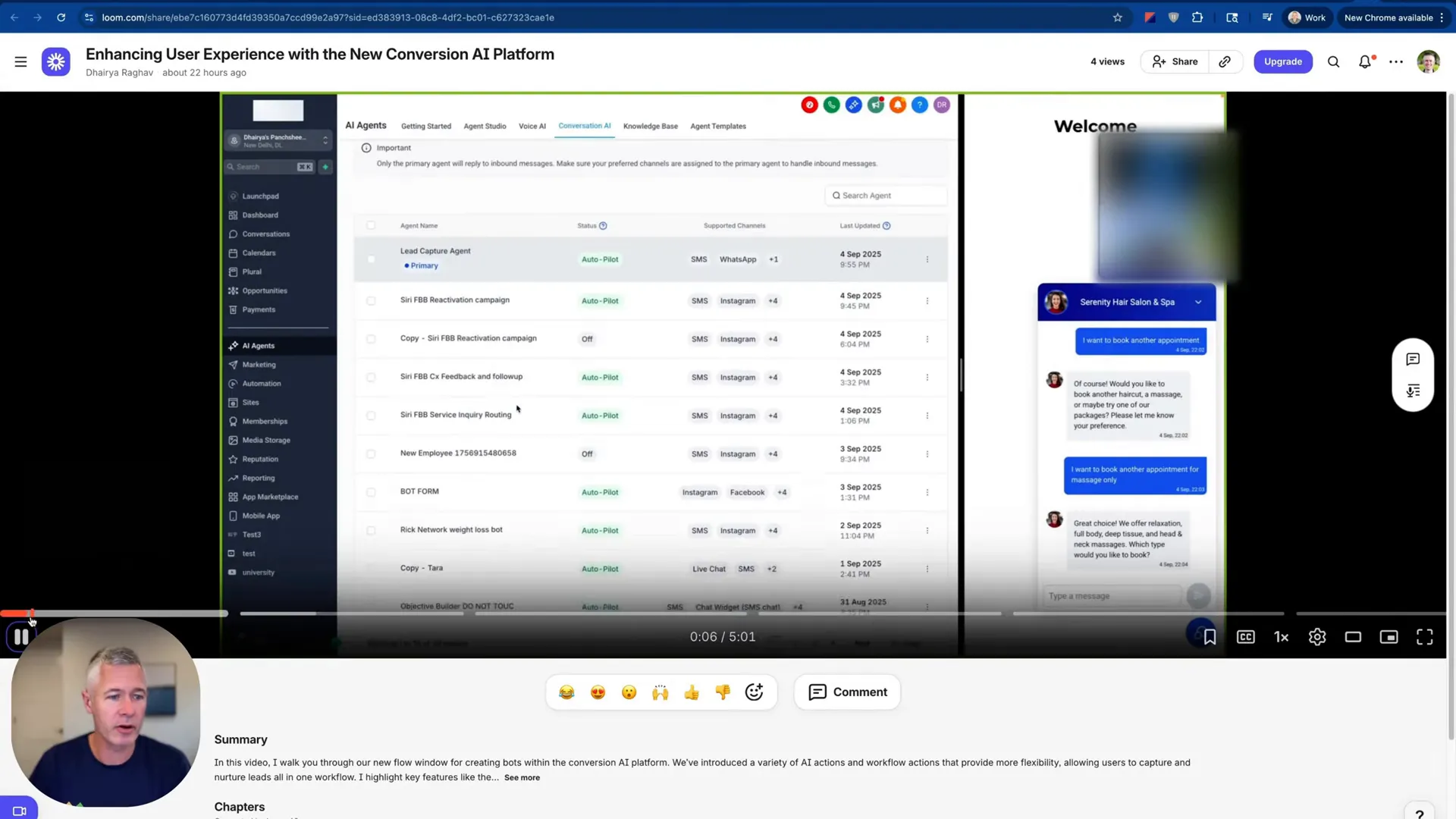
Task: Expand the Dhairya's Panchshee account switcher
Action: (278, 140)
